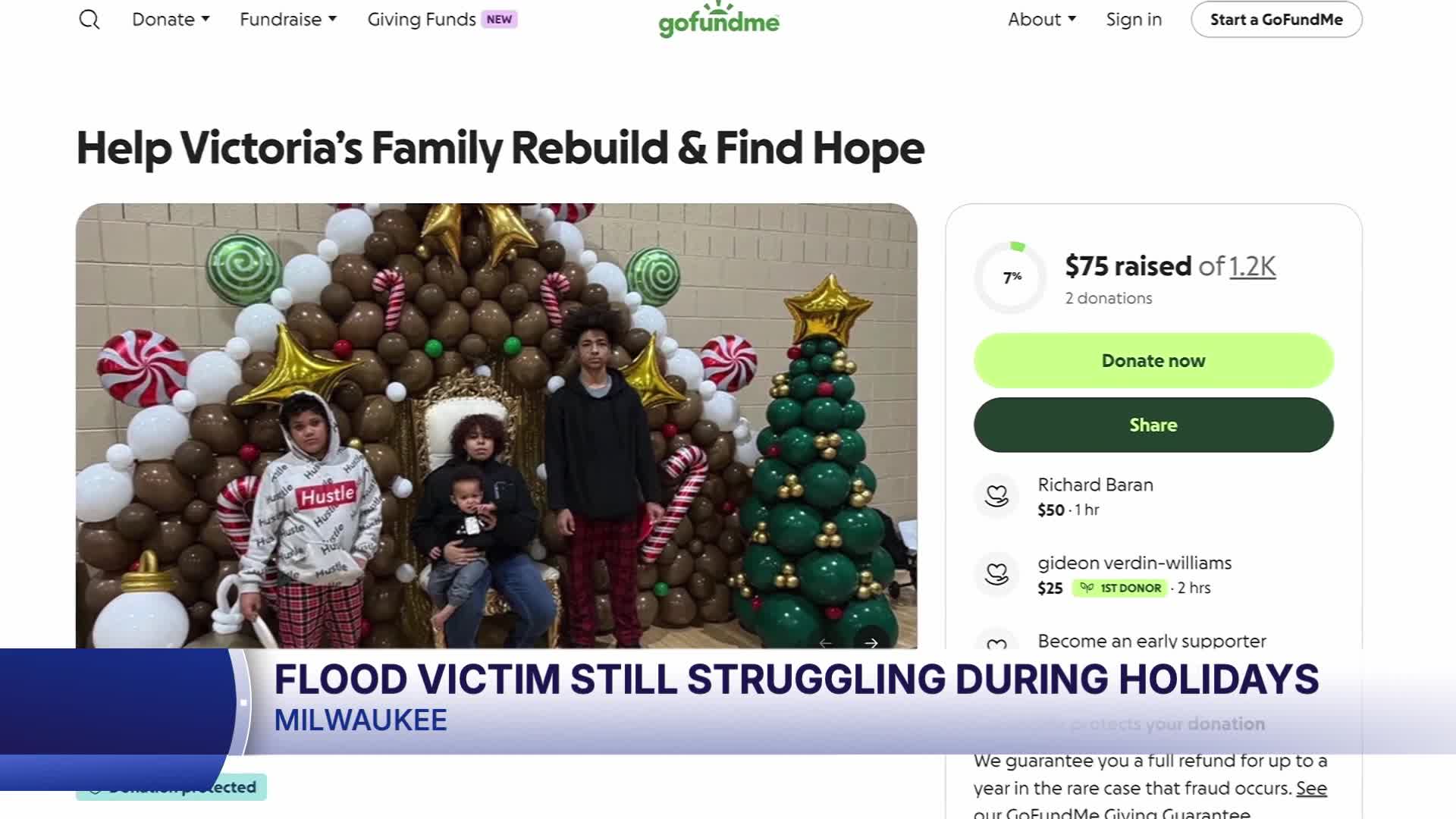
Task: Click Richard Baran's donor heart icon
Action: [x=996, y=496]
